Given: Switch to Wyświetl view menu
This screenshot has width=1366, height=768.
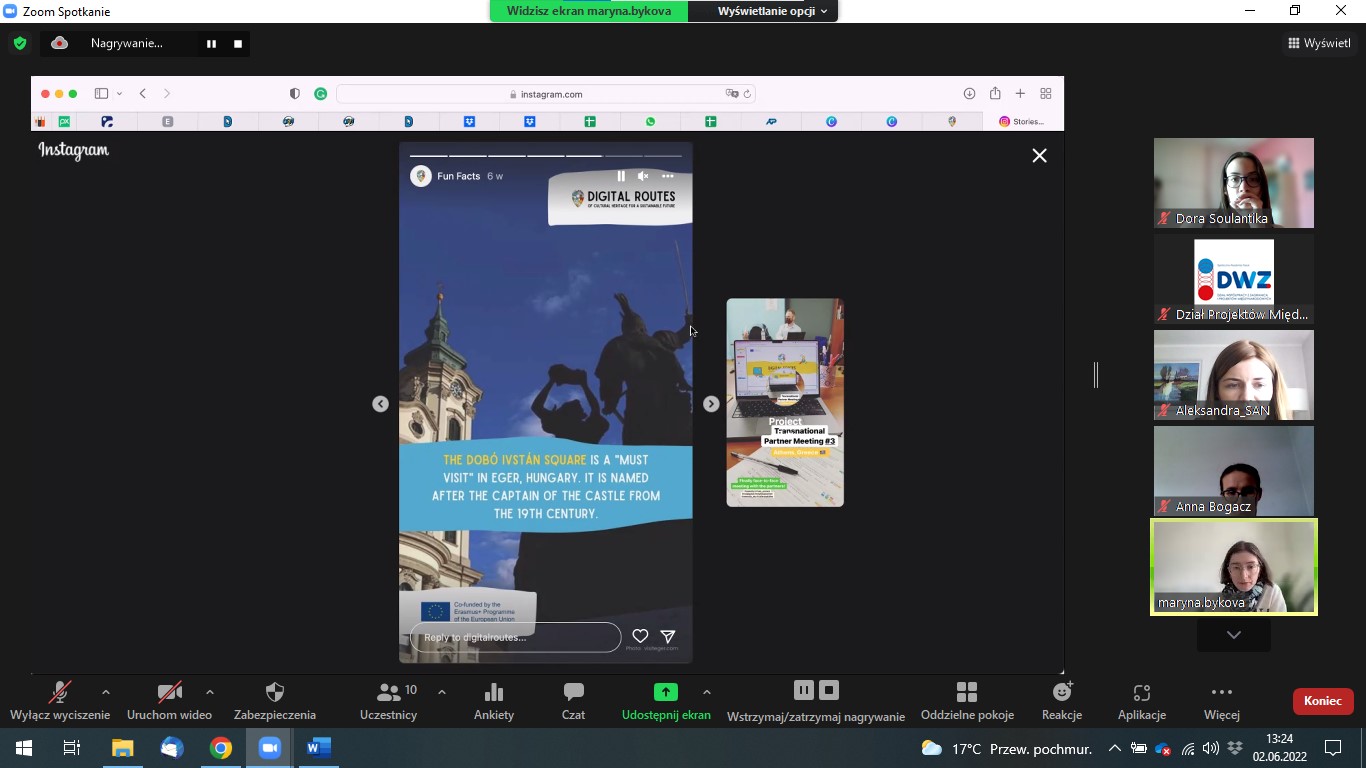Looking at the screenshot, I should click(1319, 43).
